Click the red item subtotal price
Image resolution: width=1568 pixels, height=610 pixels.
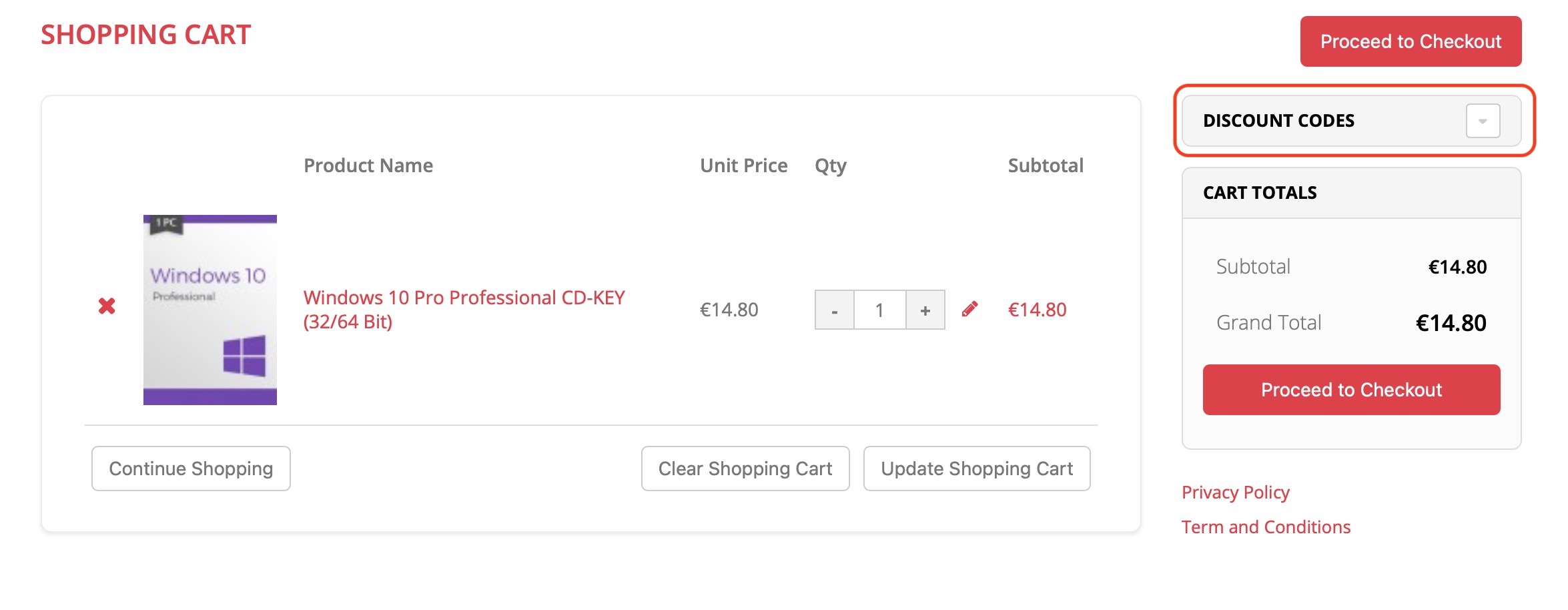point(1037,310)
